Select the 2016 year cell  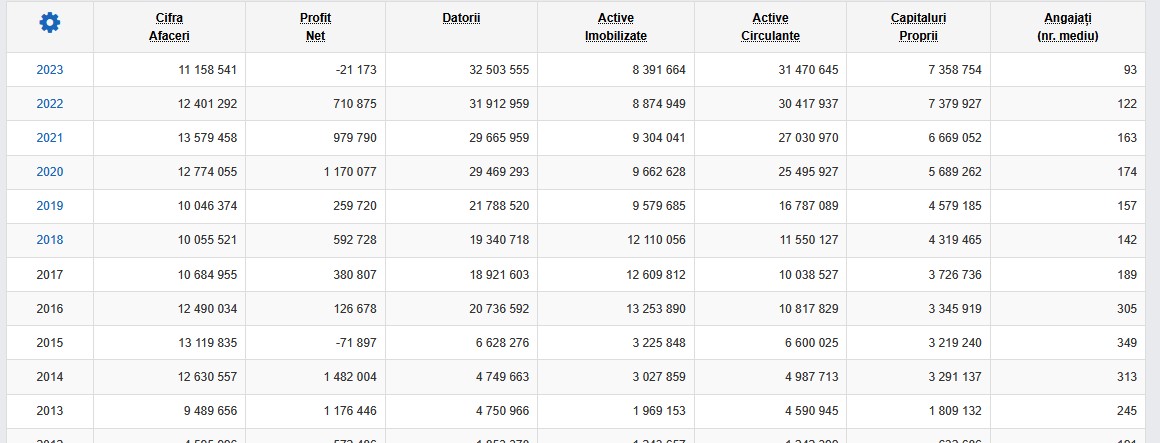pyautogui.click(x=50, y=308)
